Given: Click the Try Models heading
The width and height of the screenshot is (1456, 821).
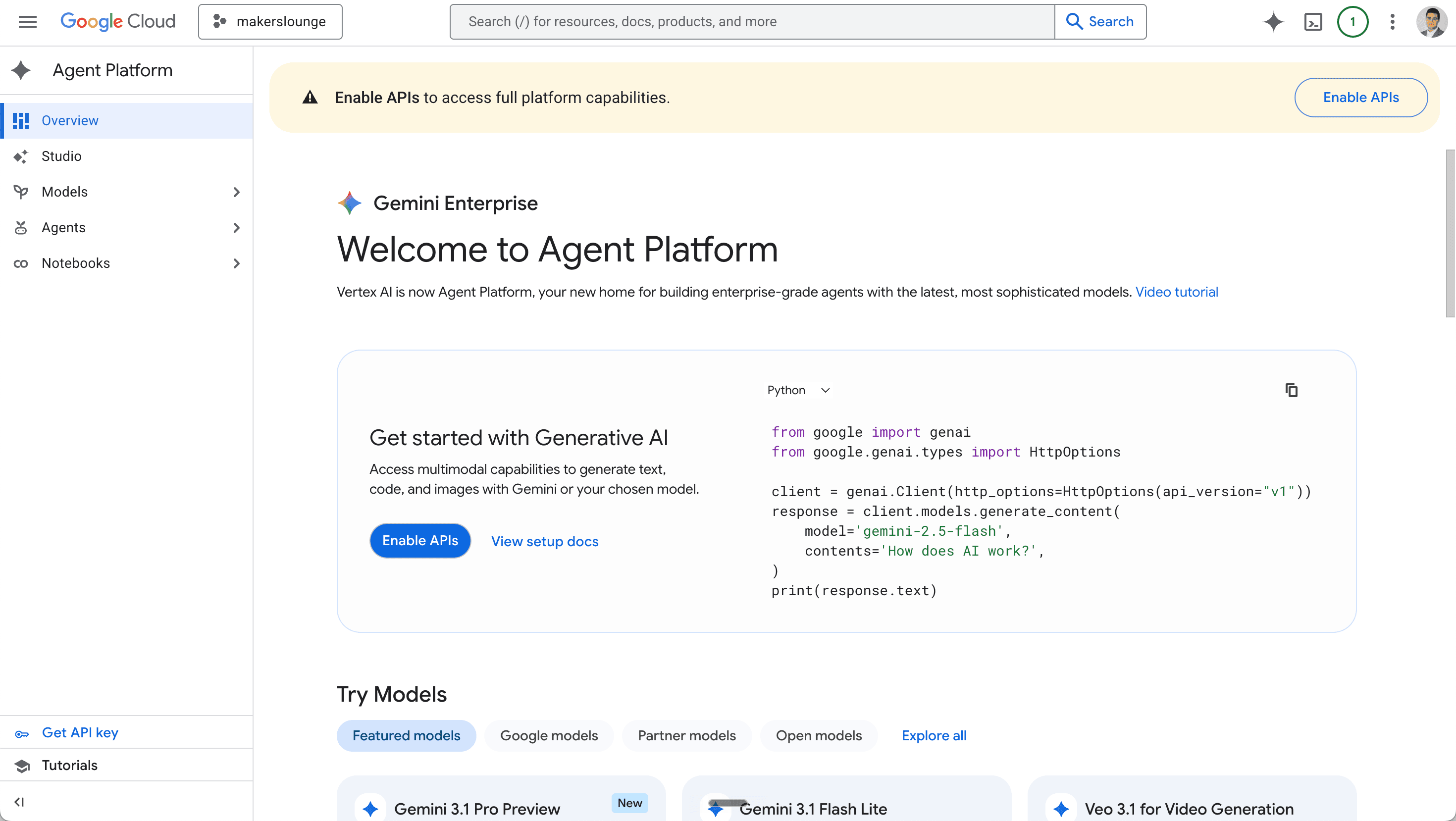Looking at the screenshot, I should click(x=391, y=694).
